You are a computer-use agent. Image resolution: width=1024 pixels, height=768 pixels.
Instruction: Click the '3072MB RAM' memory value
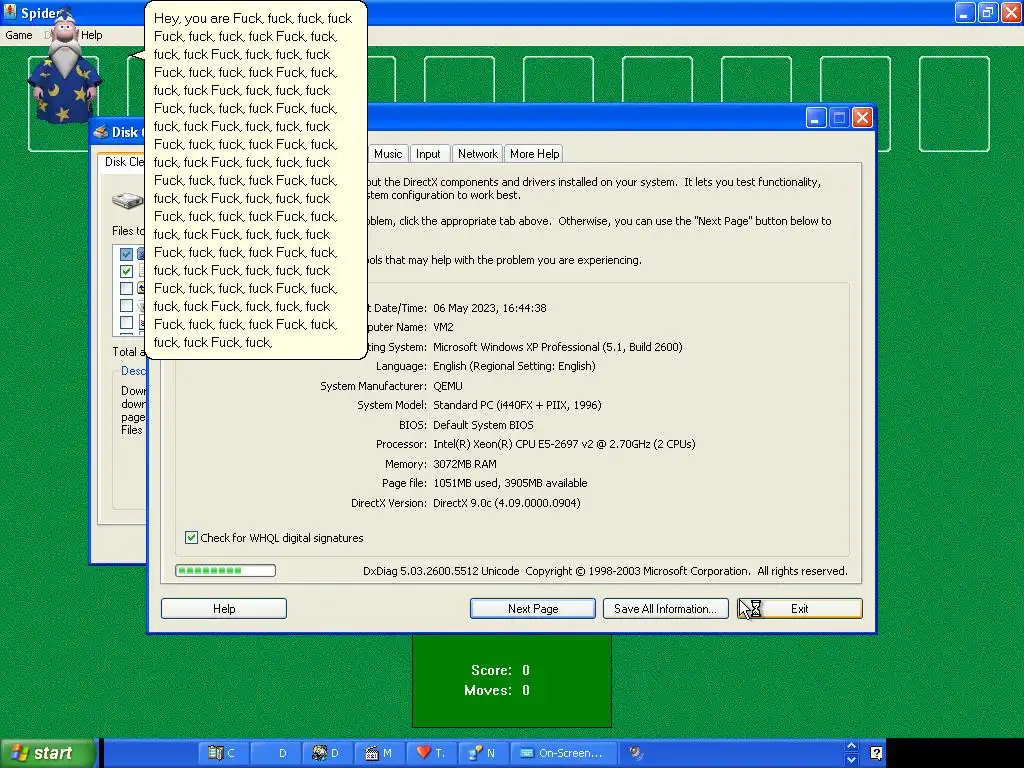pos(465,464)
